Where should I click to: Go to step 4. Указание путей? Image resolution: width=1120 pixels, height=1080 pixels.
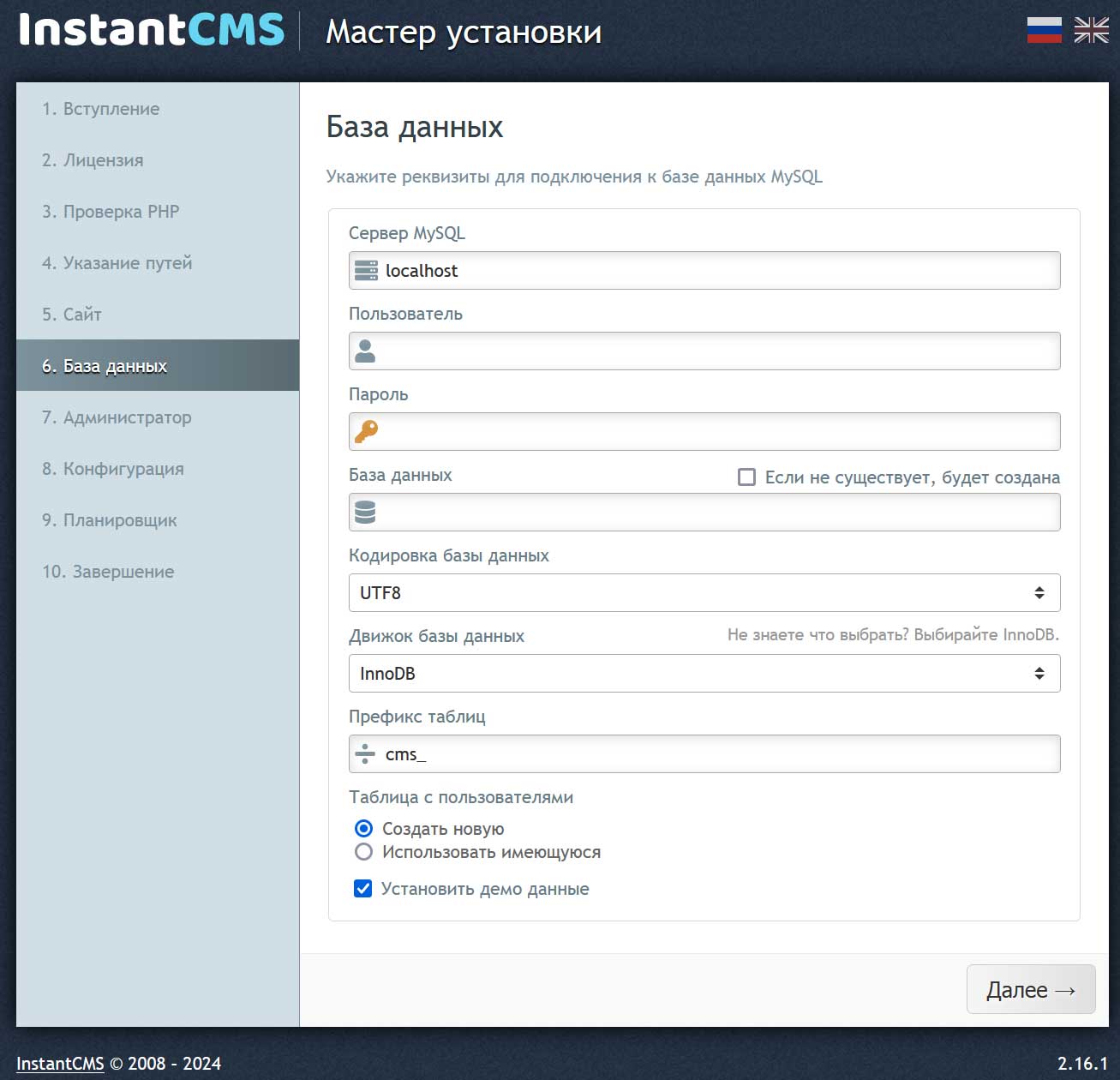pyautogui.click(x=158, y=263)
